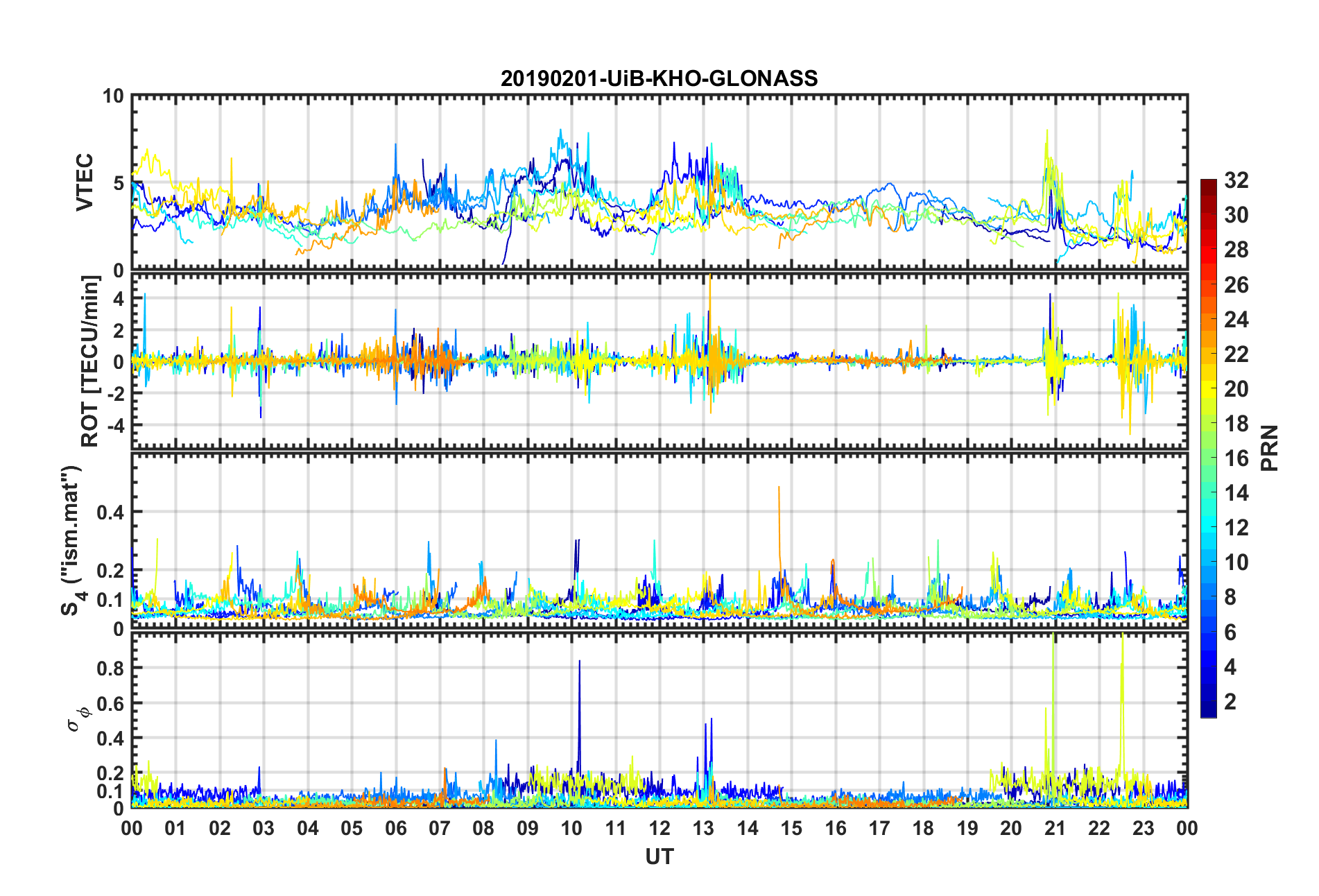
Task: Click colorbar tick label 18
Action: (1236, 423)
